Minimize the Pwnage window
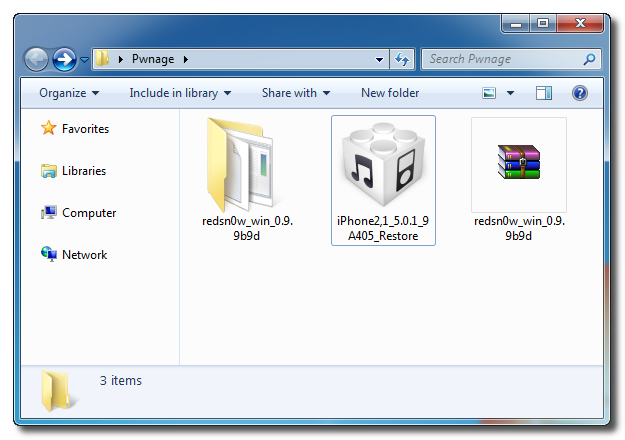625x440 pixels. pyautogui.click(x=516, y=24)
